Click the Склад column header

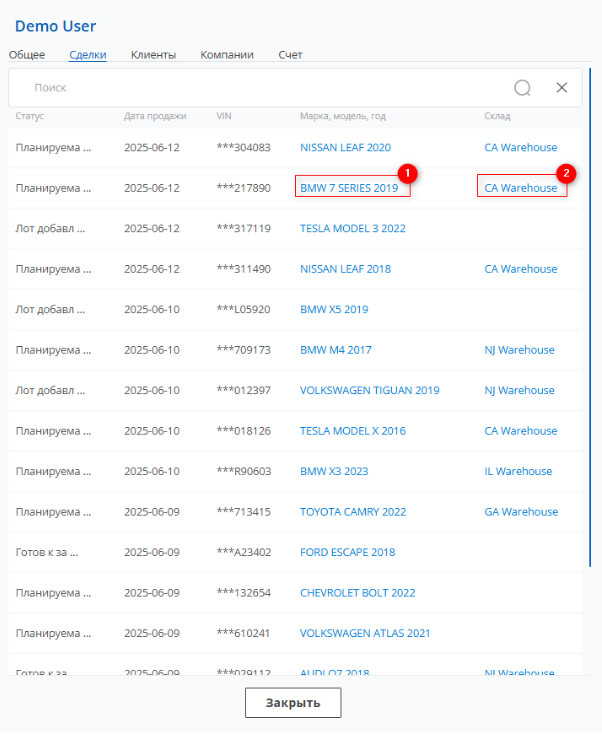point(497,116)
